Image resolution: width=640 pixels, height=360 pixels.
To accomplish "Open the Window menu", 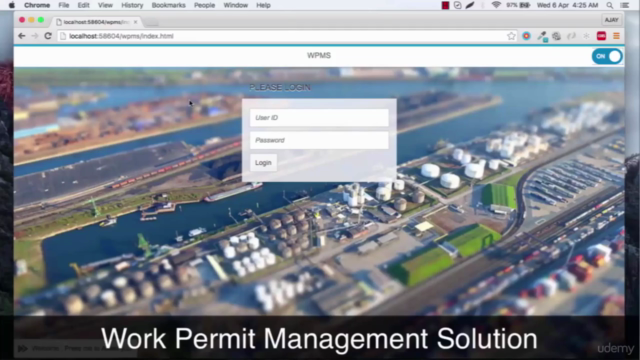I will (x=236, y=5).
